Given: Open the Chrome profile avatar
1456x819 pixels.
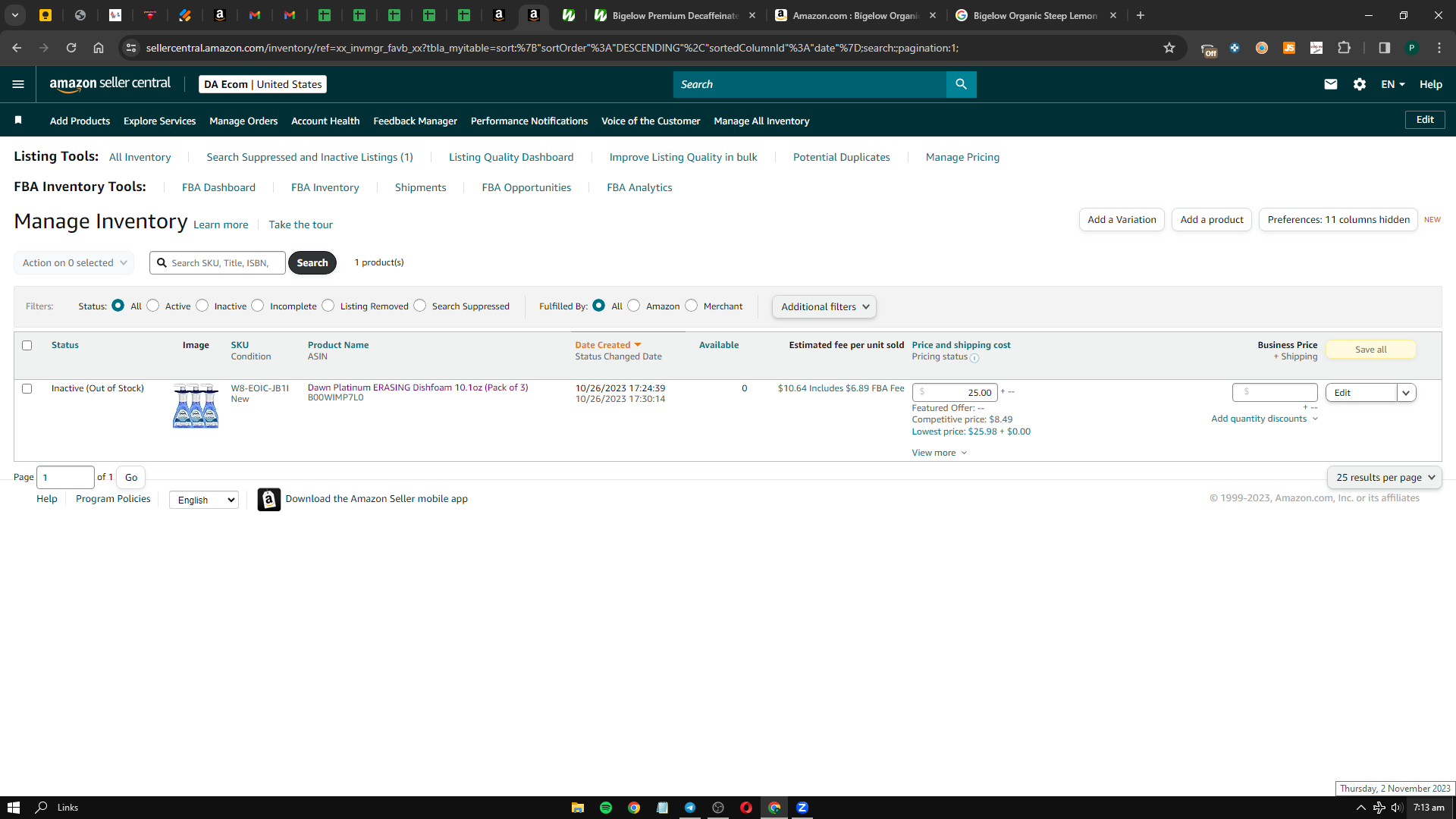Looking at the screenshot, I should point(1411,48).
